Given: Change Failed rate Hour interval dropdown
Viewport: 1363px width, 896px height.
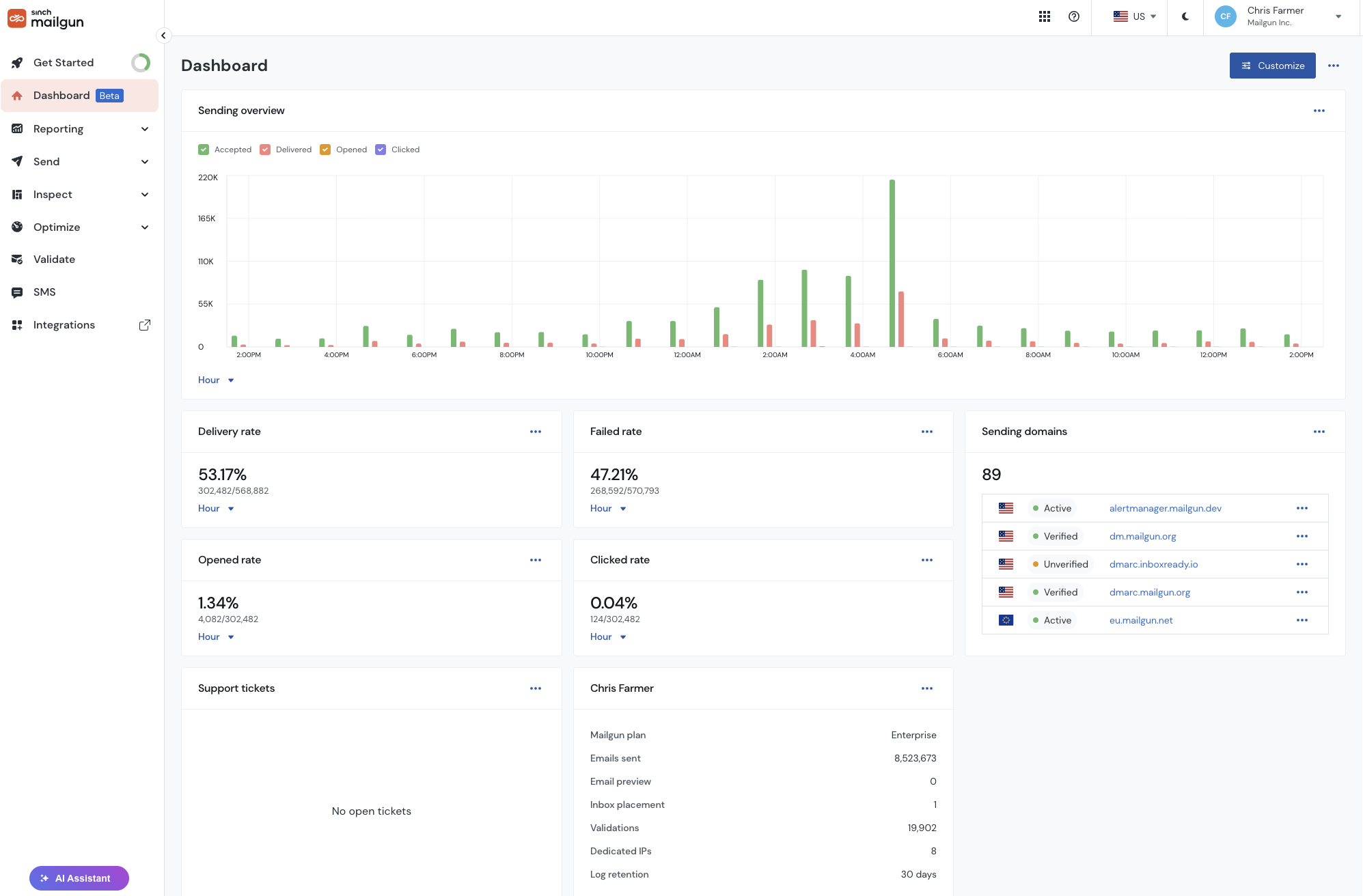Looking at the screenshot, I should pos(608,508).
